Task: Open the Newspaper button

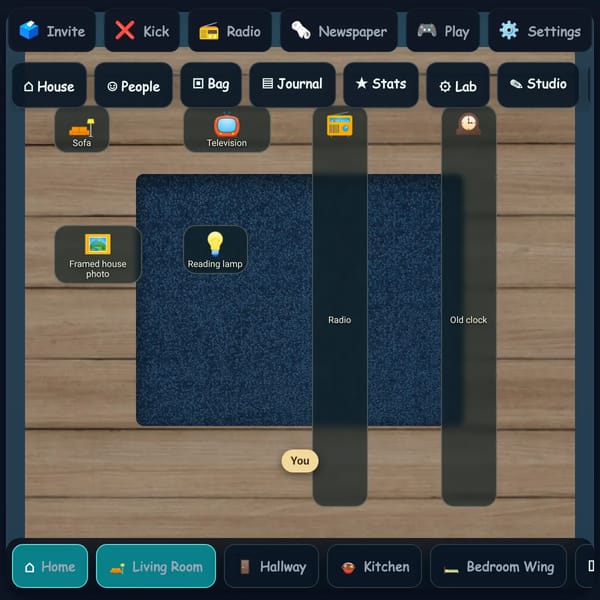Action: coord(339,31)
